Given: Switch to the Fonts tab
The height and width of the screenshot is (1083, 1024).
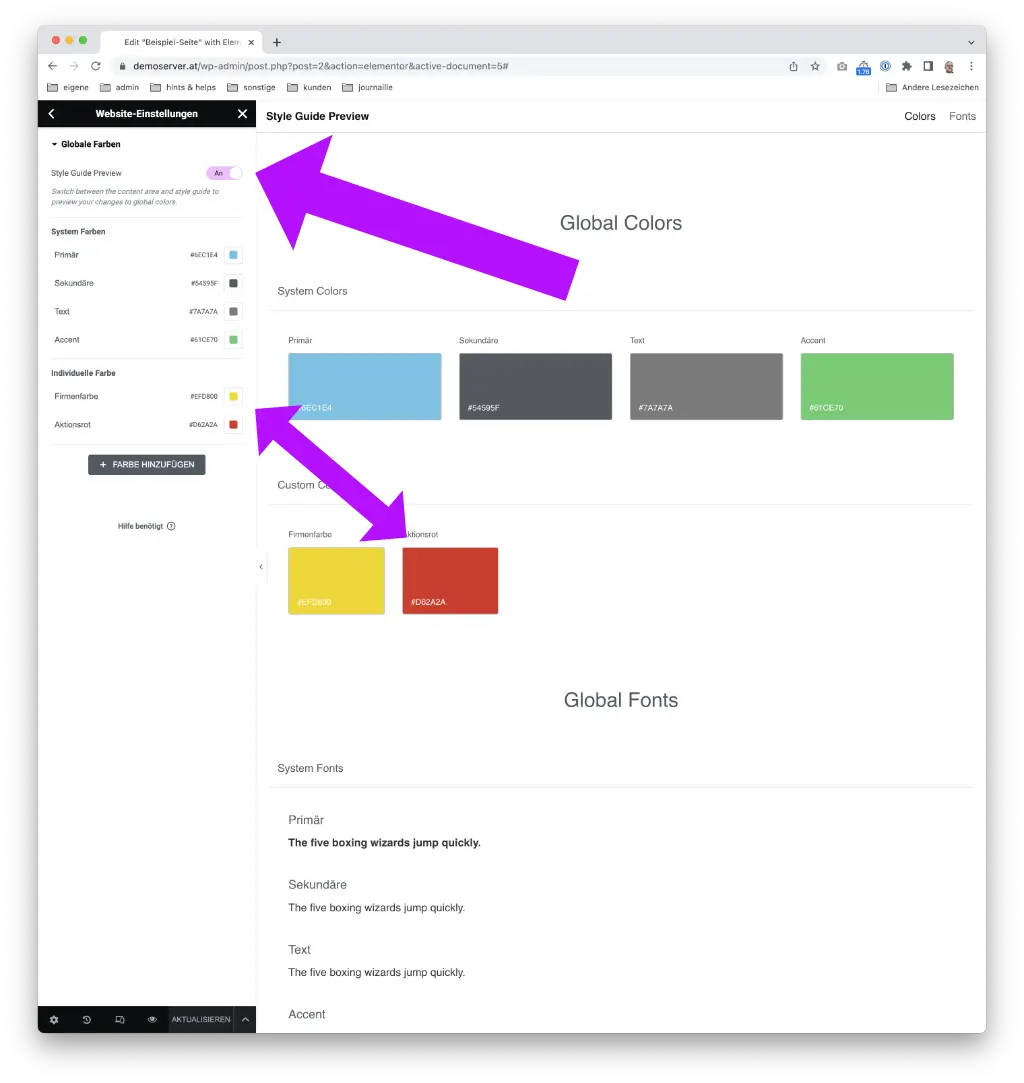Looking at the screenshot, I should click(962, 116).
